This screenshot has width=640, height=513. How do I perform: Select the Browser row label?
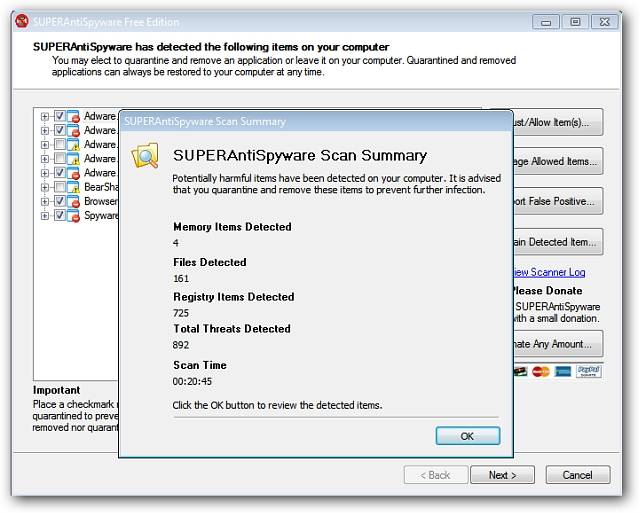pos(101,201)
